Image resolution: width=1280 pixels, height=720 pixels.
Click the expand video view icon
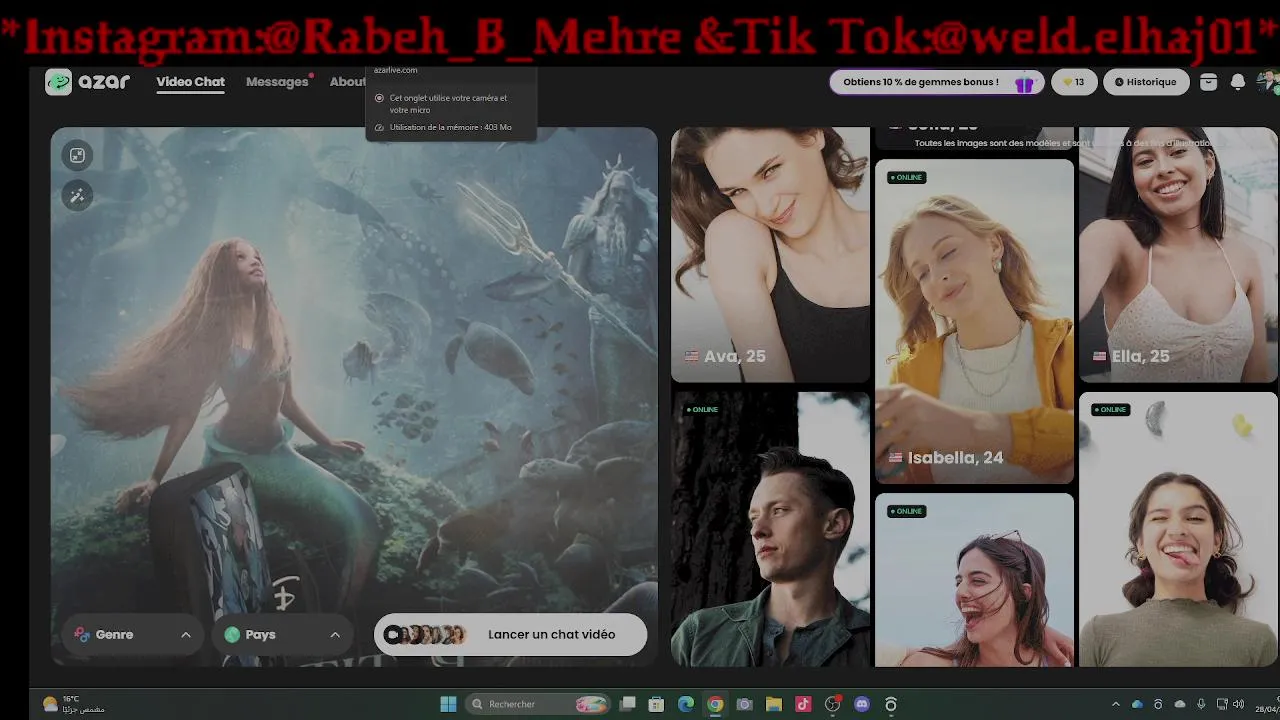pyautogui.click(x=77, y=155)
